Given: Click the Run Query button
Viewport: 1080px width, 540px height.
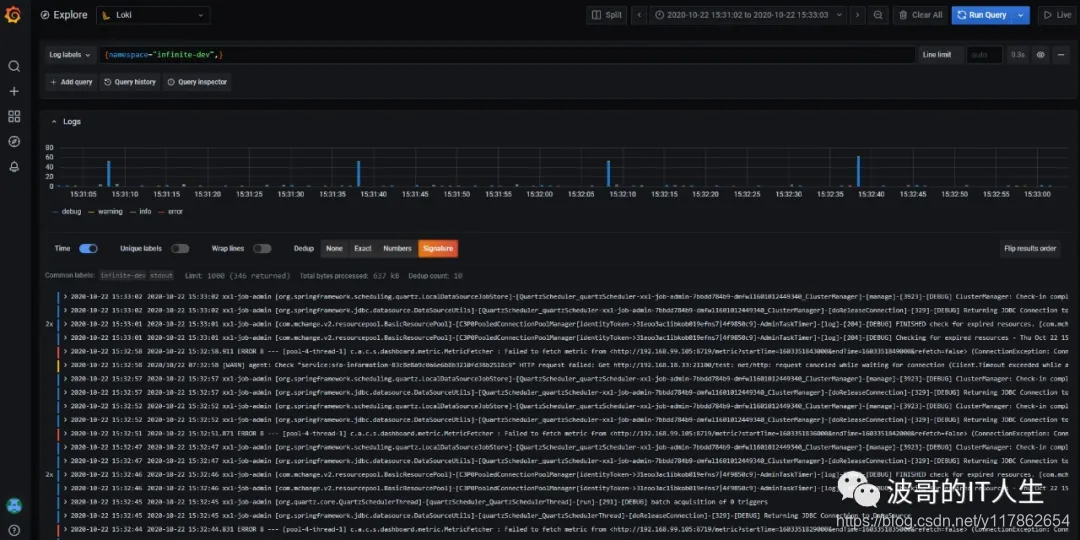Looking at the screenshot, I should tap(982, 14).
